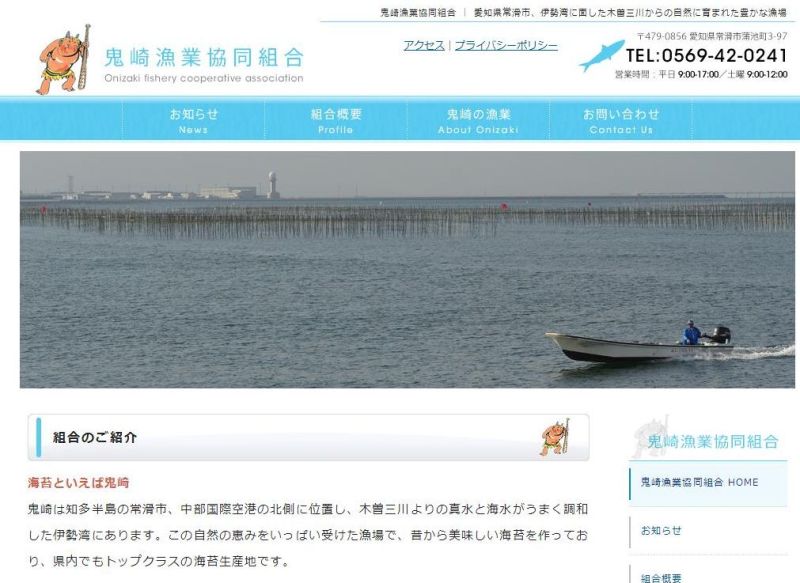Click the 鬼崎漁業協同組合 site title text
Viewport: 800px width, 583px height.
click(204, 58)
